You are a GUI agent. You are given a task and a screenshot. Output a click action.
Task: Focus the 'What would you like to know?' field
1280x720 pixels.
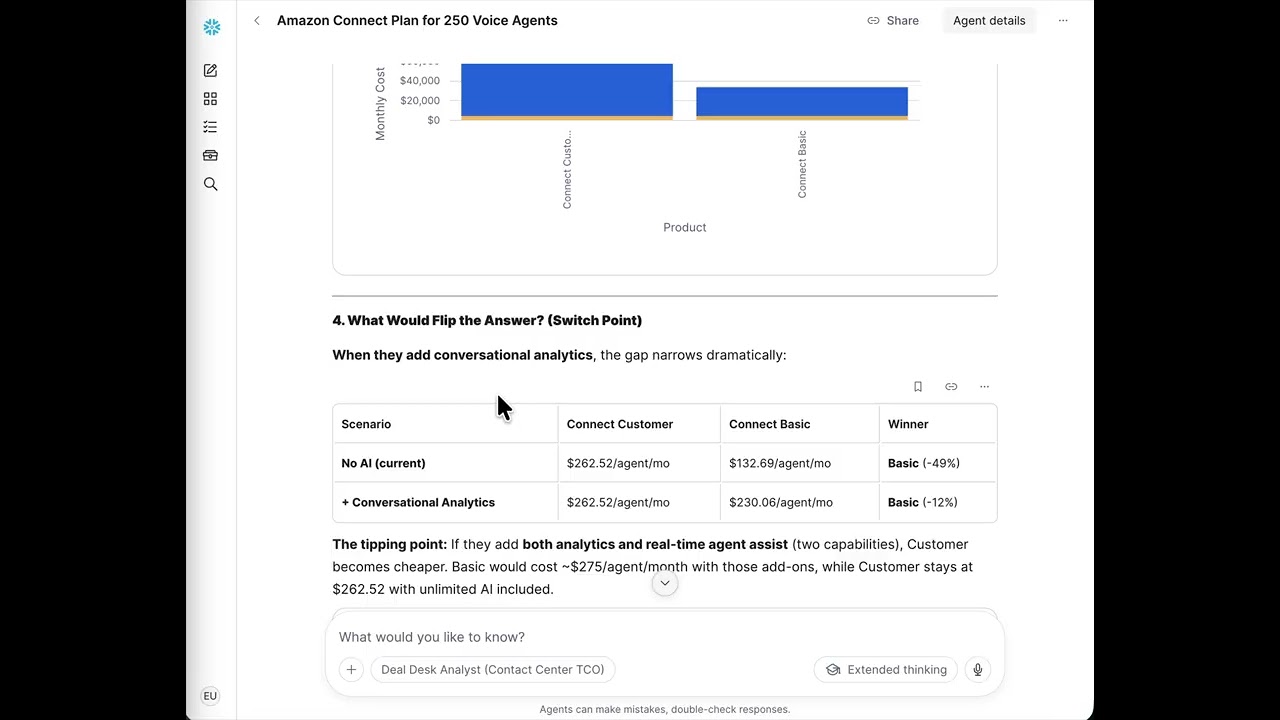point(665,637)
